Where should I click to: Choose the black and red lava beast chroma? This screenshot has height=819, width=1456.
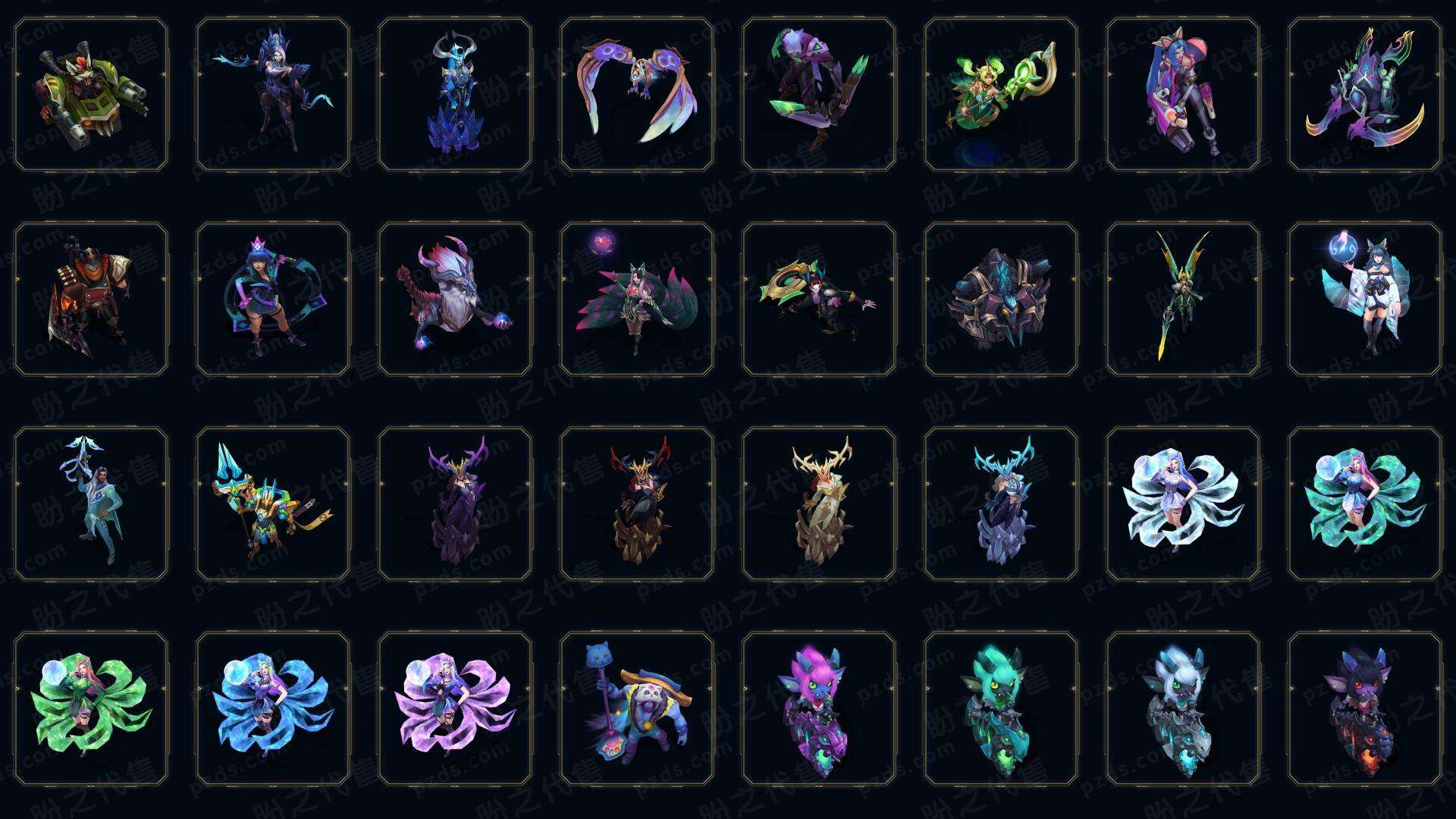1365,708
